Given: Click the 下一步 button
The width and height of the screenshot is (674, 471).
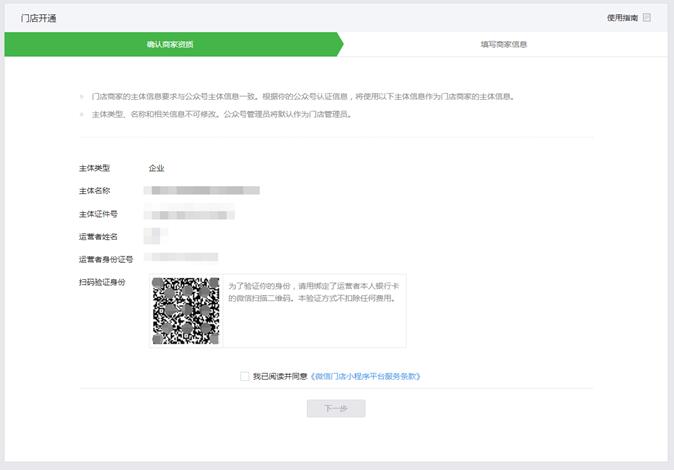Looking at the screenshot, I should click(336, 408).
